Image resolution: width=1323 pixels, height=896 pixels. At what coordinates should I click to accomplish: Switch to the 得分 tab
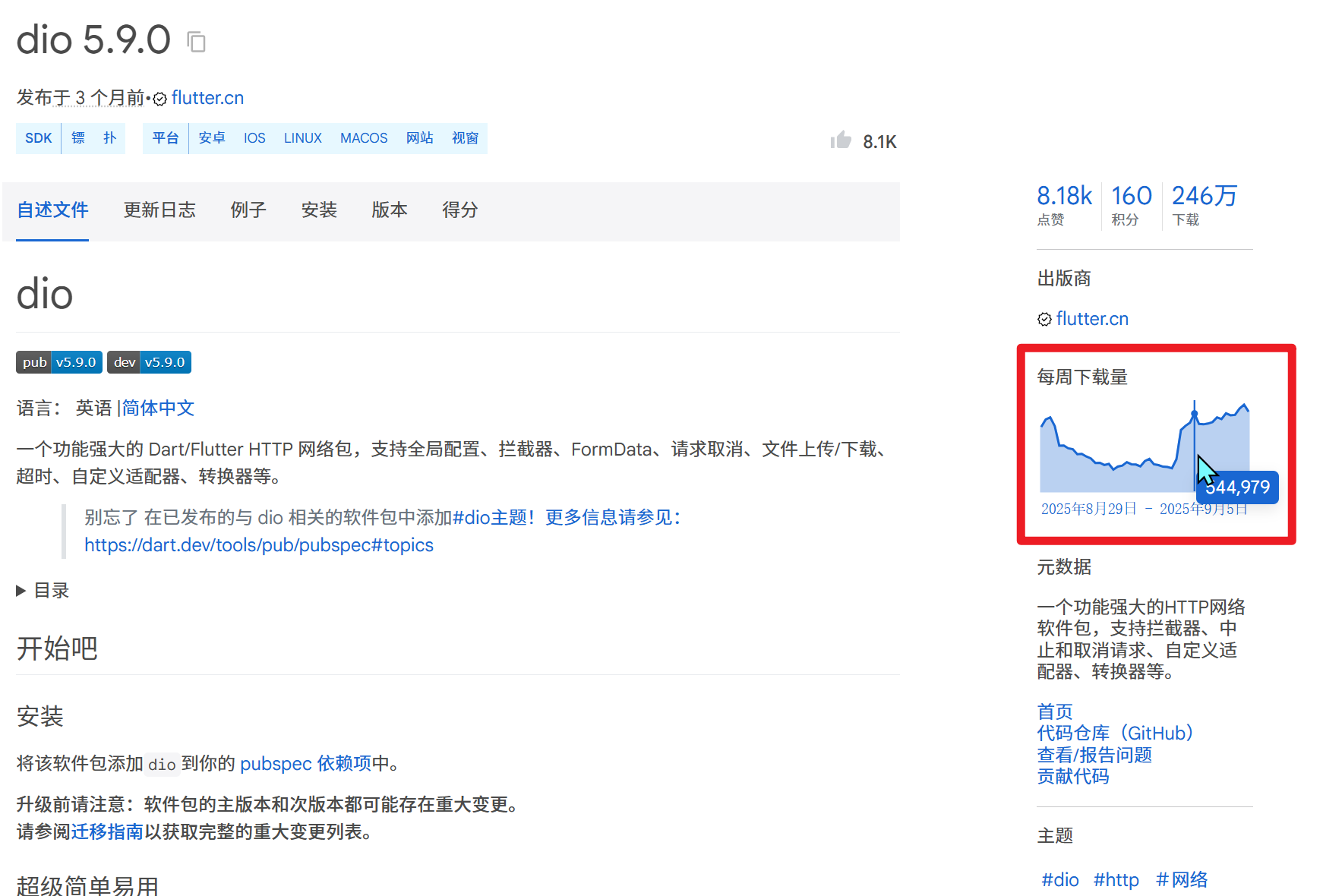point(460,210)
